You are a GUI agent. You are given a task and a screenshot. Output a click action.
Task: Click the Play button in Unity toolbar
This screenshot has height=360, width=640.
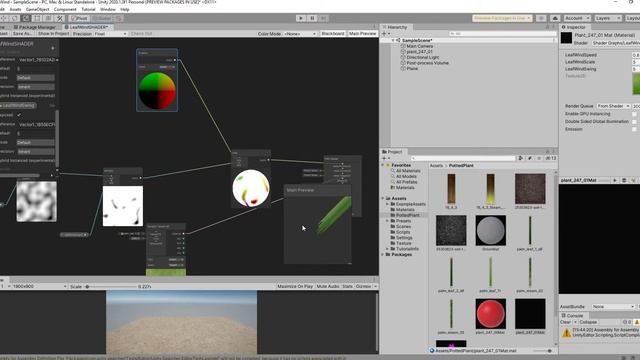tap(301, 18)
